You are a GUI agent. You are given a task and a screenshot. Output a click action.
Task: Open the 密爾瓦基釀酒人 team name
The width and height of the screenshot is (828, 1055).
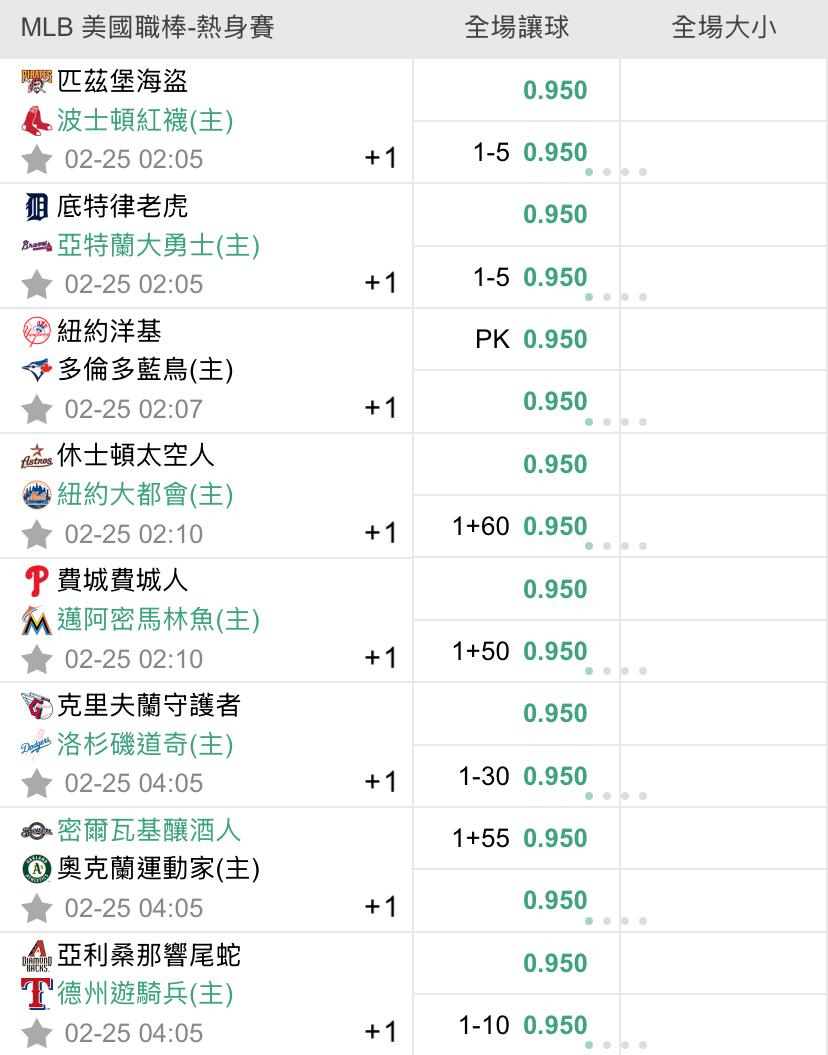click(149, 830)
